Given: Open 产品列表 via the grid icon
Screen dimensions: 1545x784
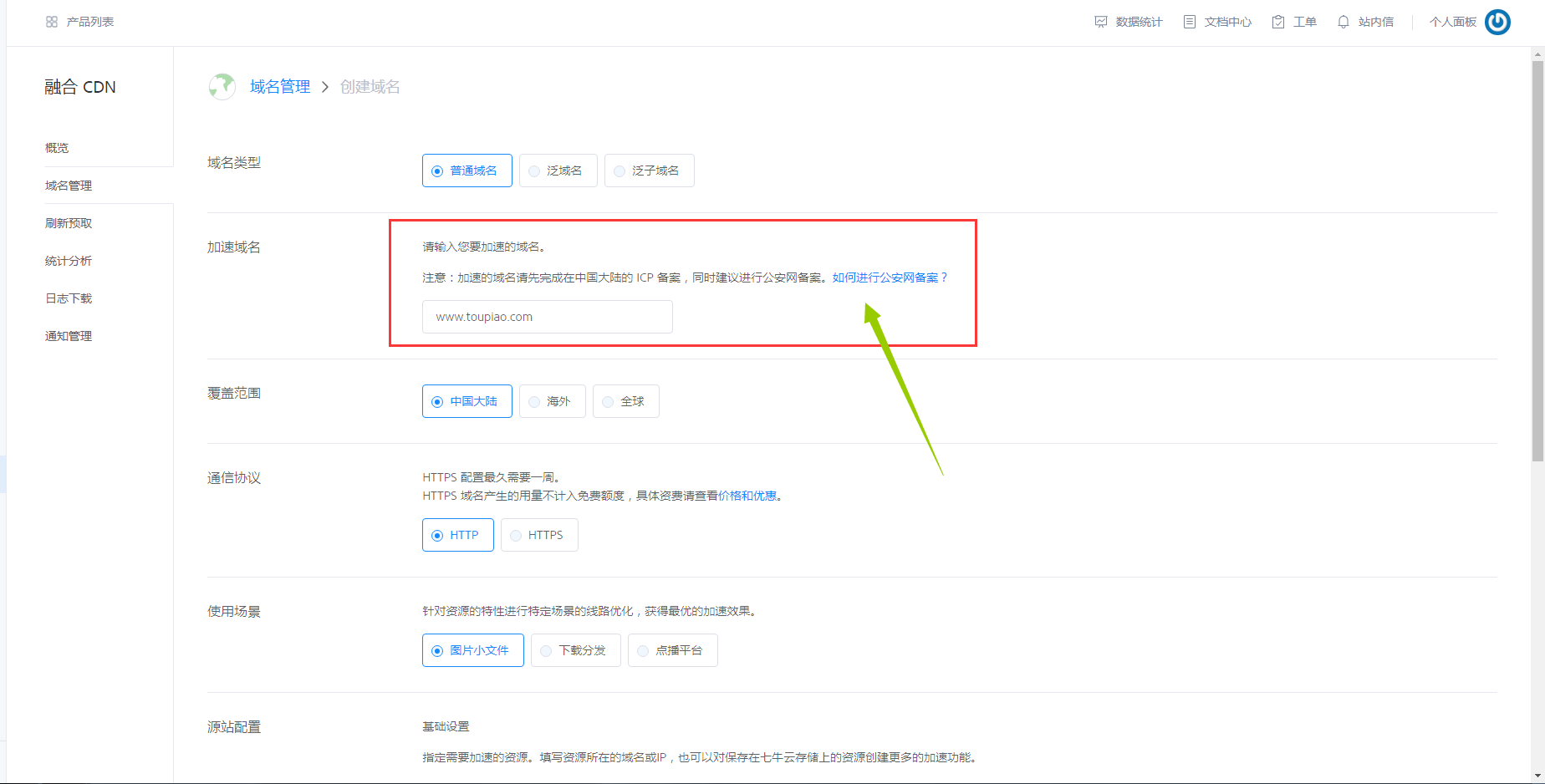Looking at the screenshot, I should click(52, 22).
